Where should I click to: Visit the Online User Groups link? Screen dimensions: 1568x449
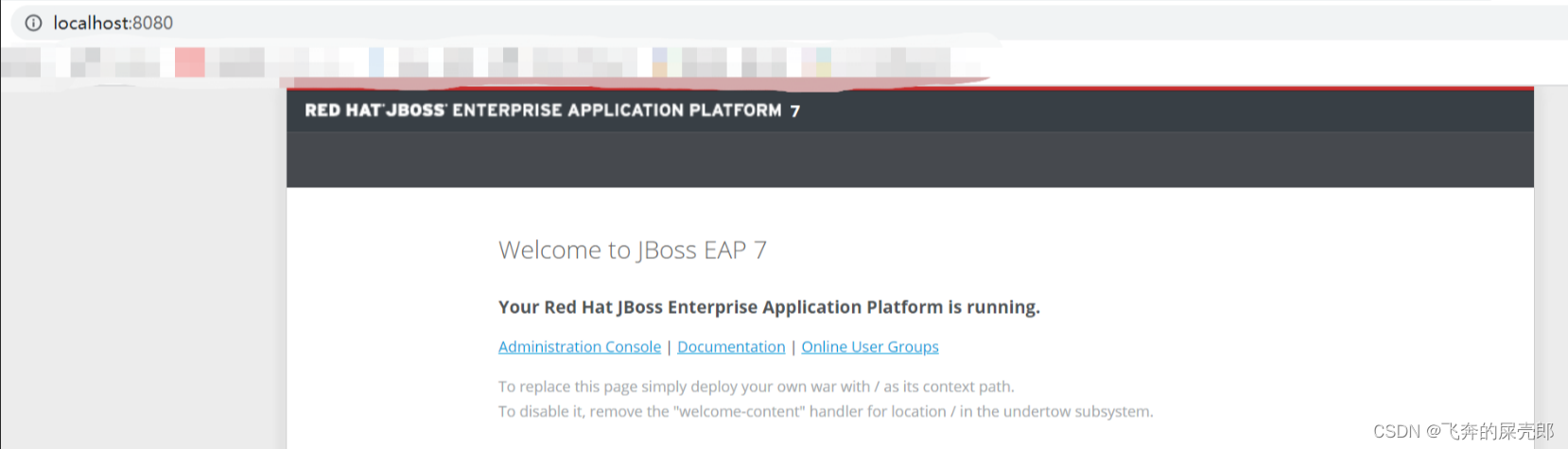870,347
